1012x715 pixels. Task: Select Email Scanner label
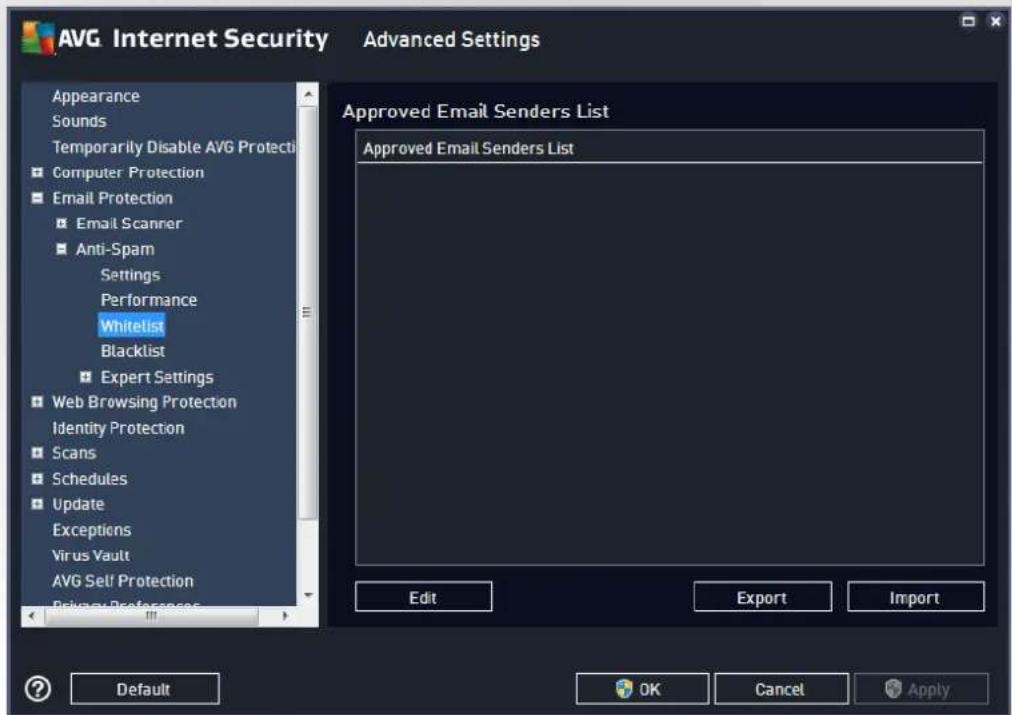[x=129, y=223]
